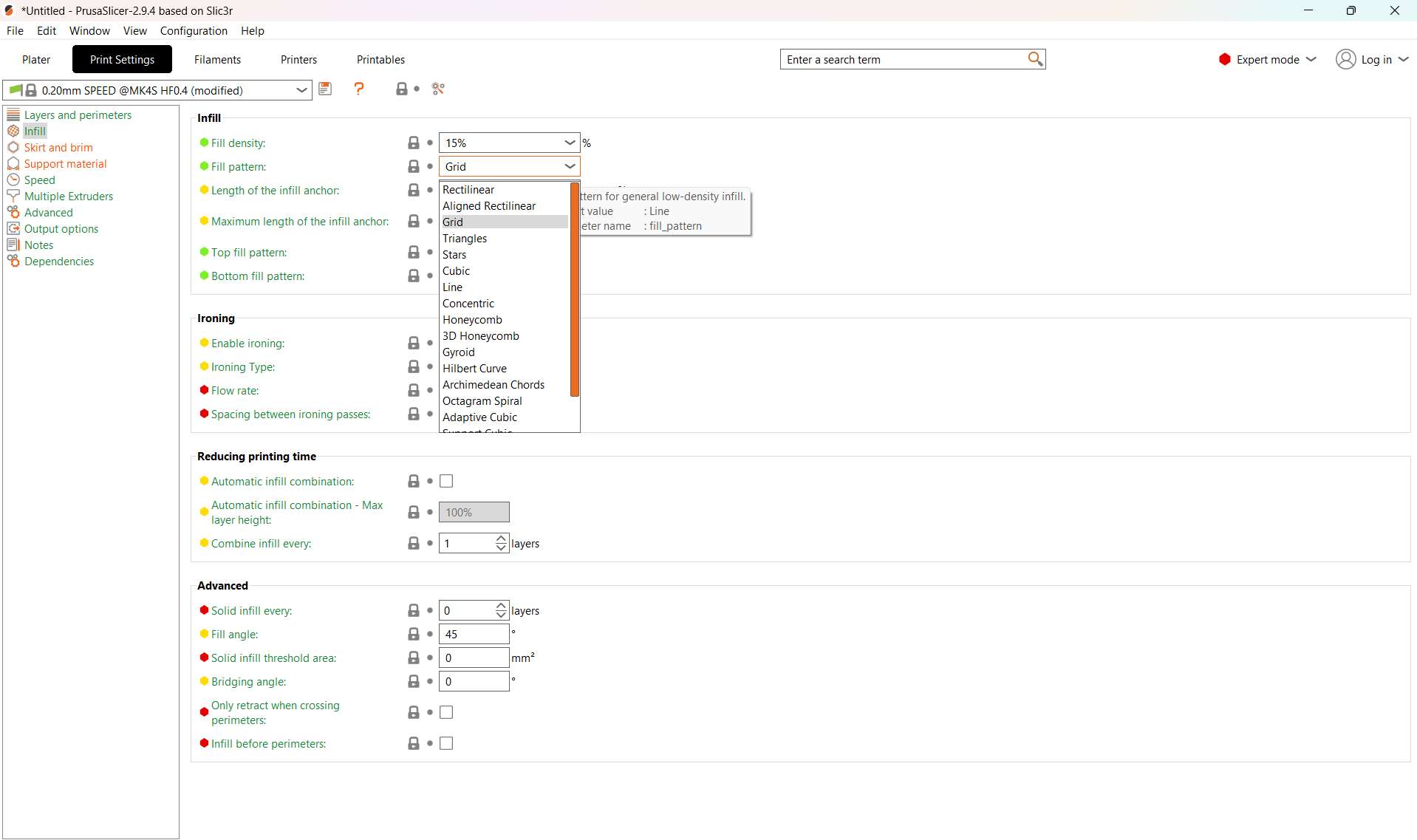Increase the Combine infill every spinner
This screenshot has height=840, width=1417.
502,539
